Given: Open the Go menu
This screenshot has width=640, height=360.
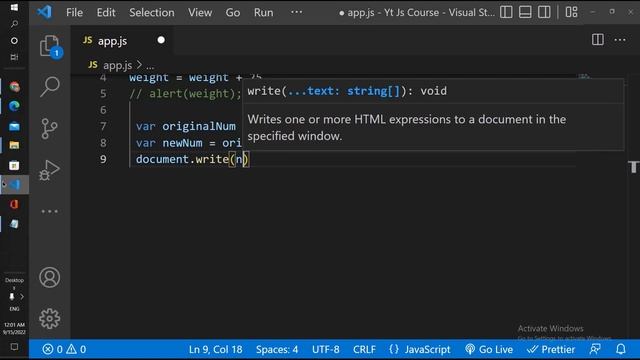Looking at the screenshot, I should click(x=233, y=12).
